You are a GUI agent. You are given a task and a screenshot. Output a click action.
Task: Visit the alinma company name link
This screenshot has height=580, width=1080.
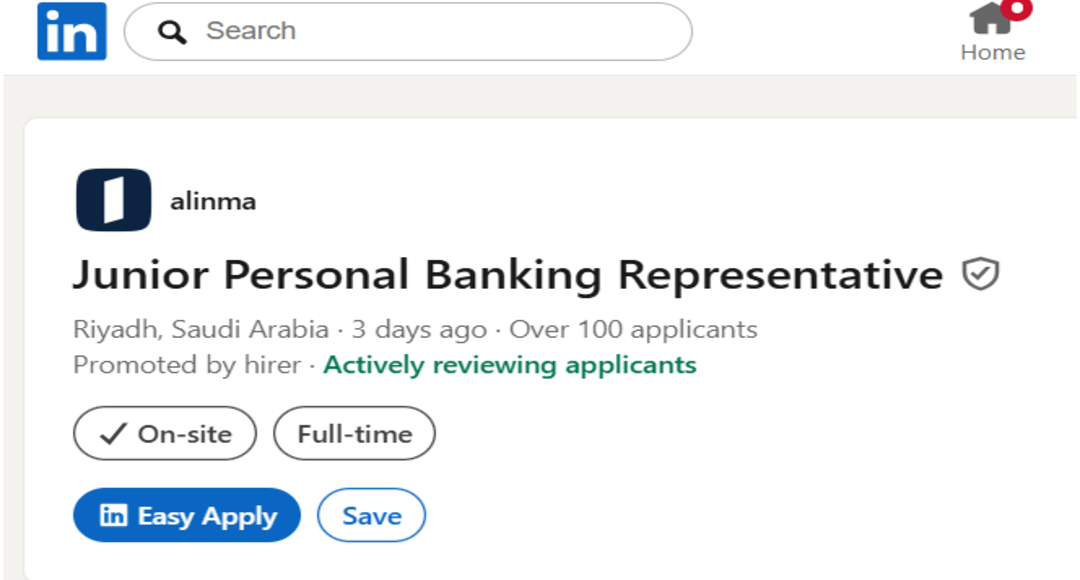[x=213, y=201]
